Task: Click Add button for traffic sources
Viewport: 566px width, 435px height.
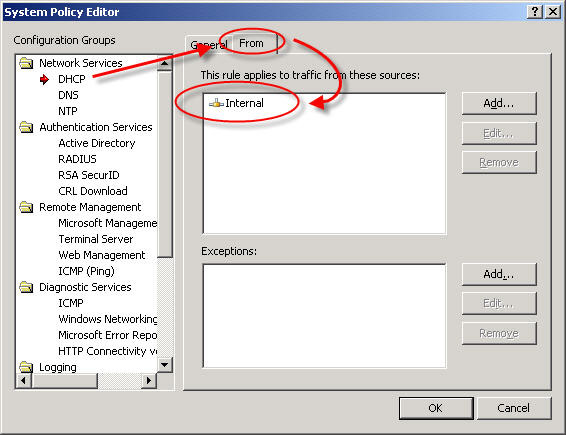Action: (499, 104)
